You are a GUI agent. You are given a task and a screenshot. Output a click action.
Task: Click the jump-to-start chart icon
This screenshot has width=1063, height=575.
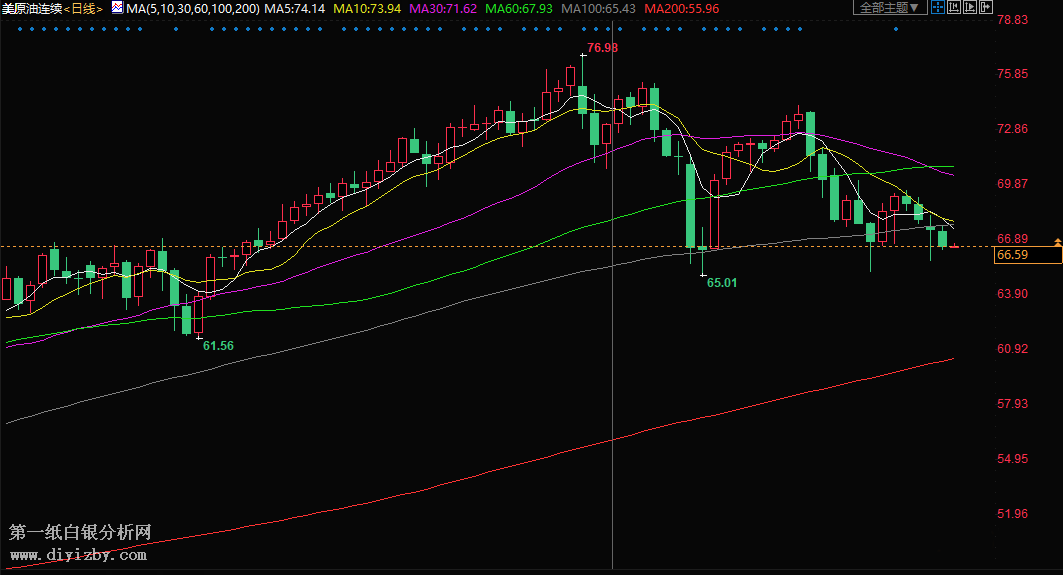click(954, 8)
